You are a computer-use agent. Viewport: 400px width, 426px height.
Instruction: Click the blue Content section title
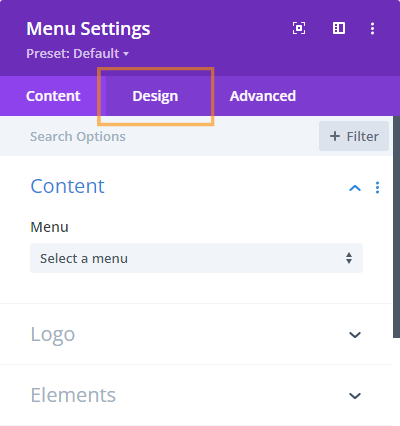pyautogui.click(x=67, y=186)
